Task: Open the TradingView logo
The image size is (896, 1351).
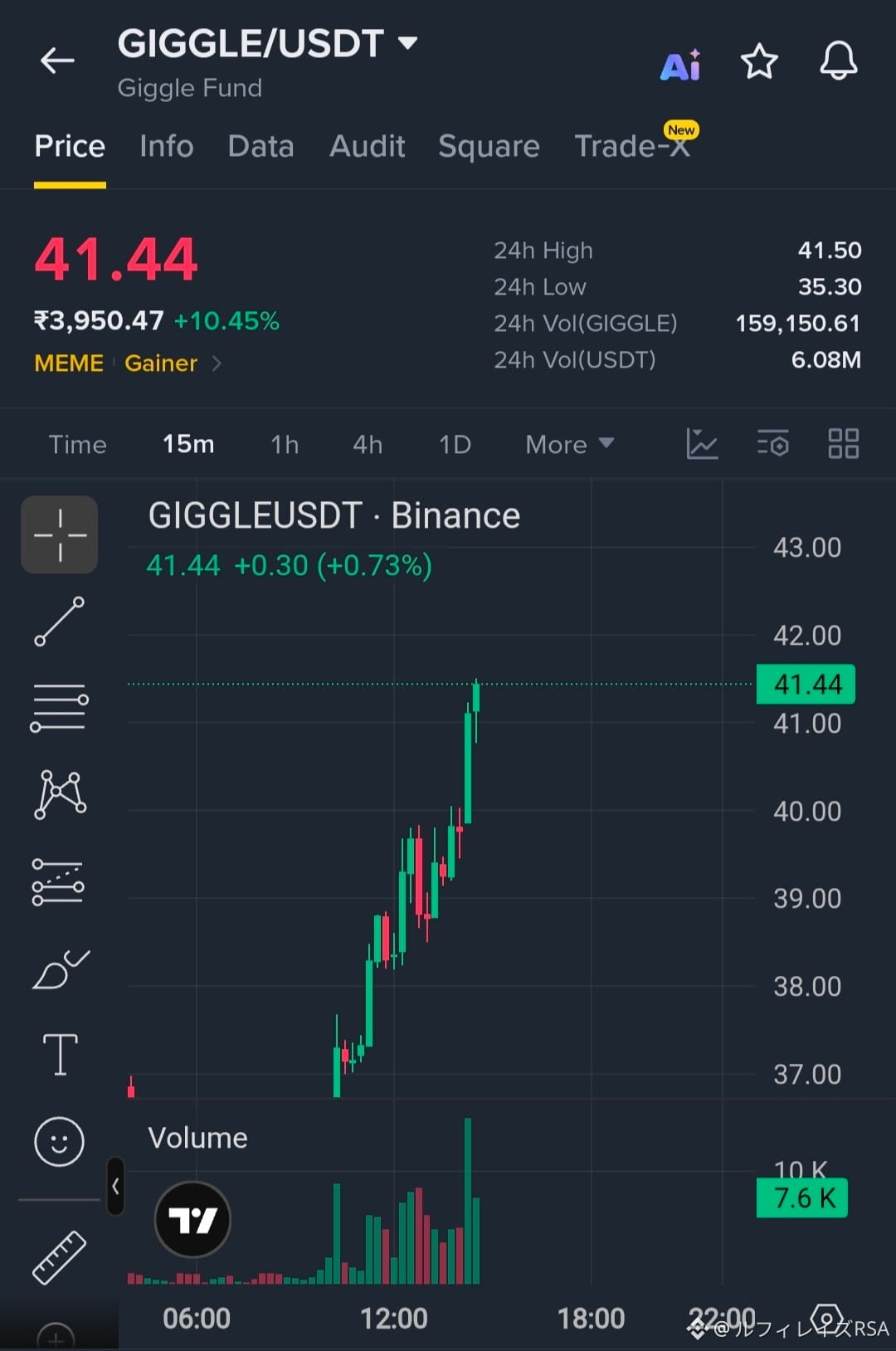Action: (x=192, y=1220)
